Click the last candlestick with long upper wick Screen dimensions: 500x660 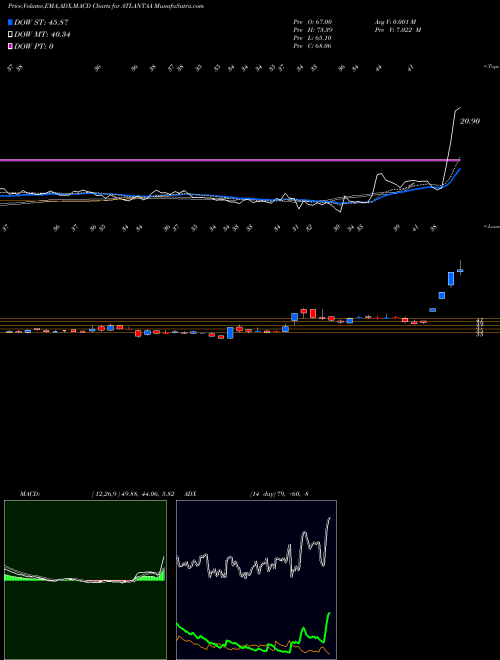coord(460,269)
